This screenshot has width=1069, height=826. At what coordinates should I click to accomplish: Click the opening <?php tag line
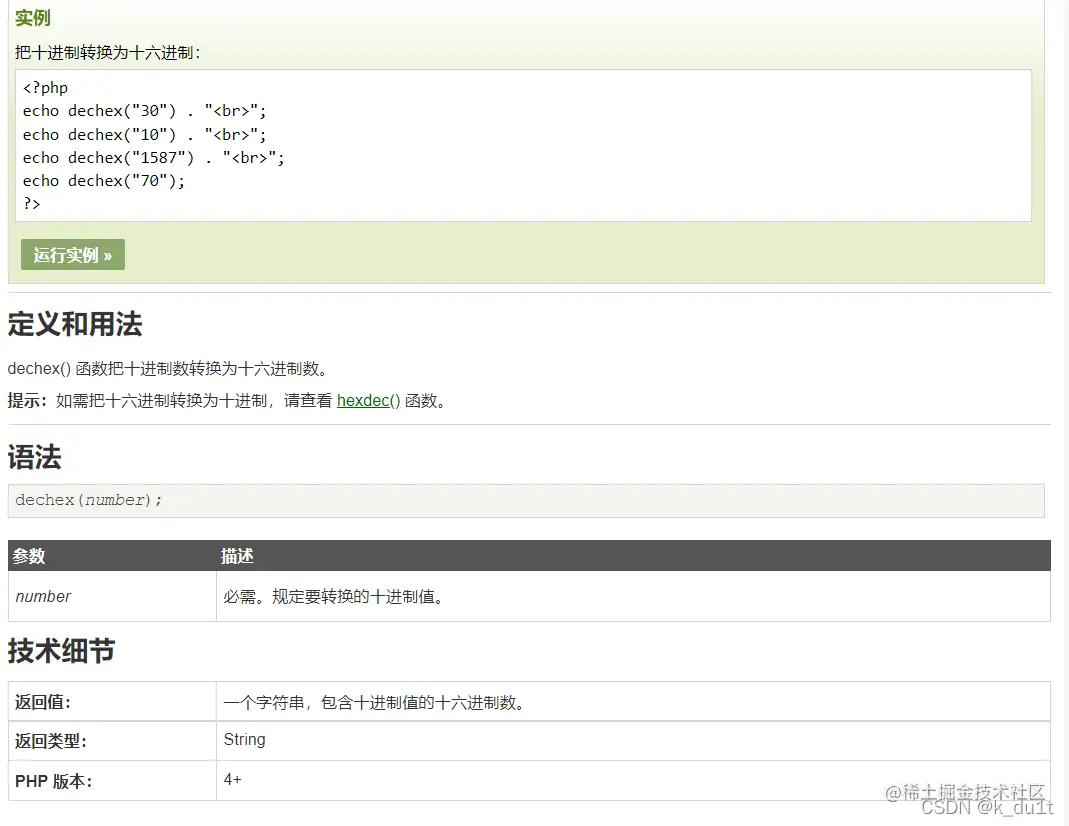click(45, 88)
